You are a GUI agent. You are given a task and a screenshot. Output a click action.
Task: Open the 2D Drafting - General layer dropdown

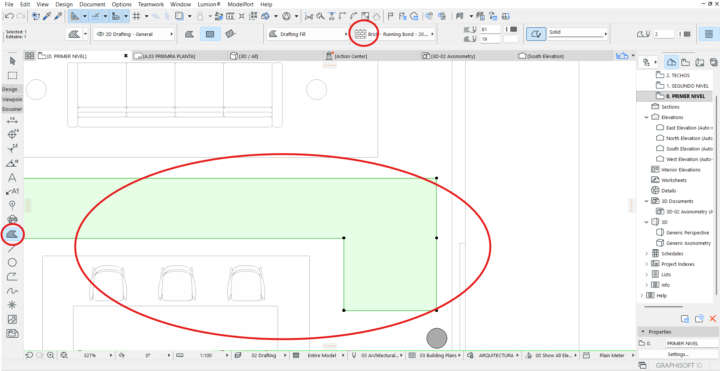point(134,34)
